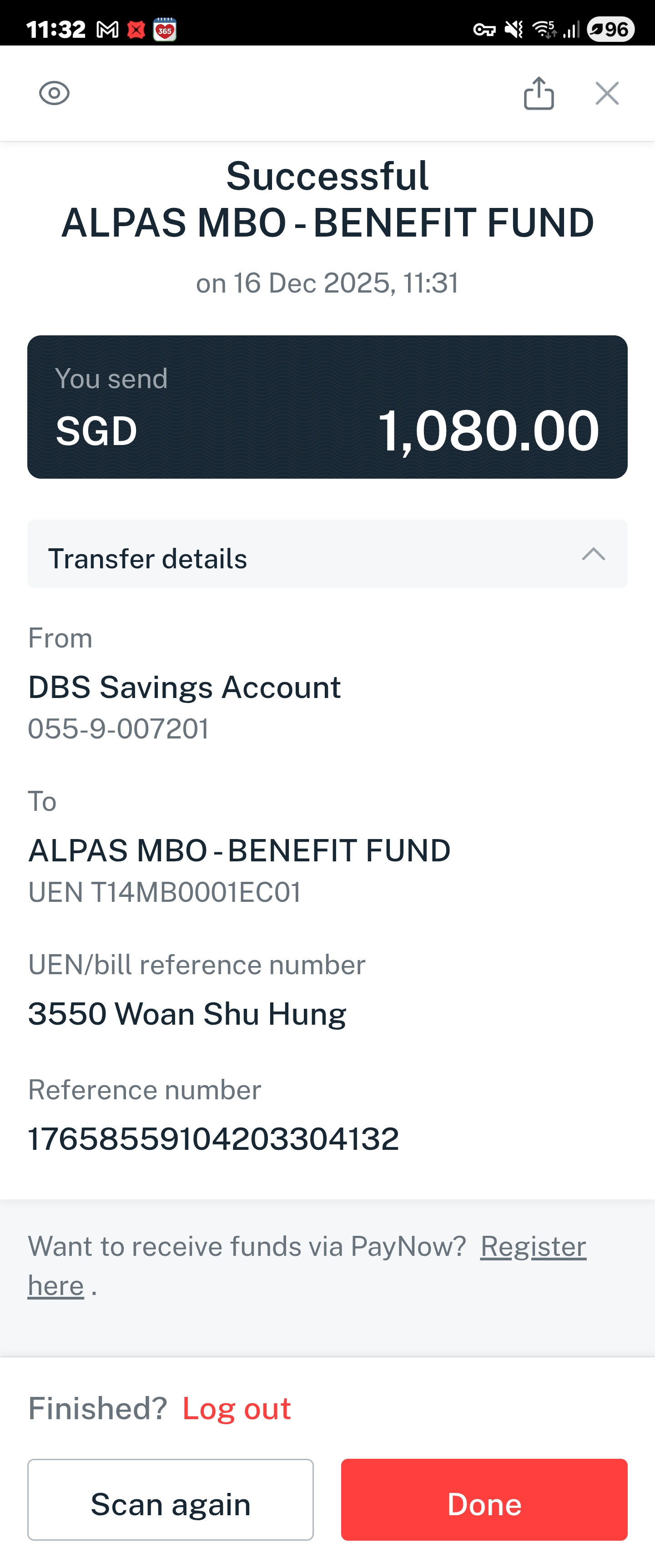This screenshot has height=1568, width=655.
Task: Tap the muted sound status icon
Action: tap(514, 29)
